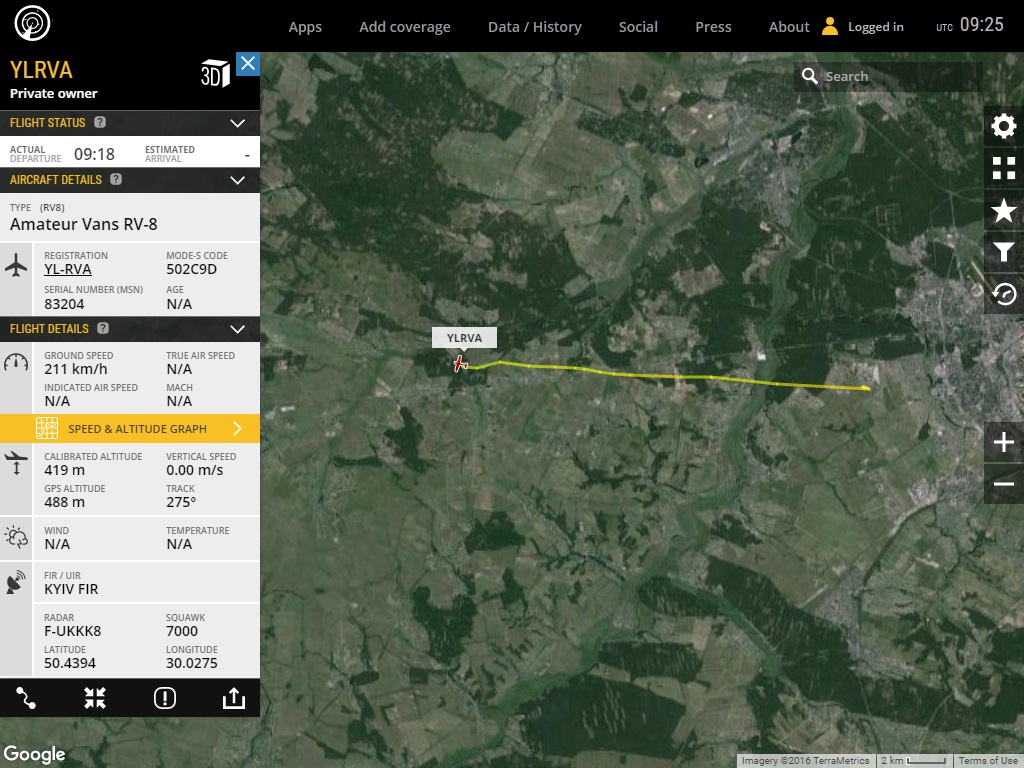Share this flight with the upload icon
The image size is (1024, 768).
233,698
